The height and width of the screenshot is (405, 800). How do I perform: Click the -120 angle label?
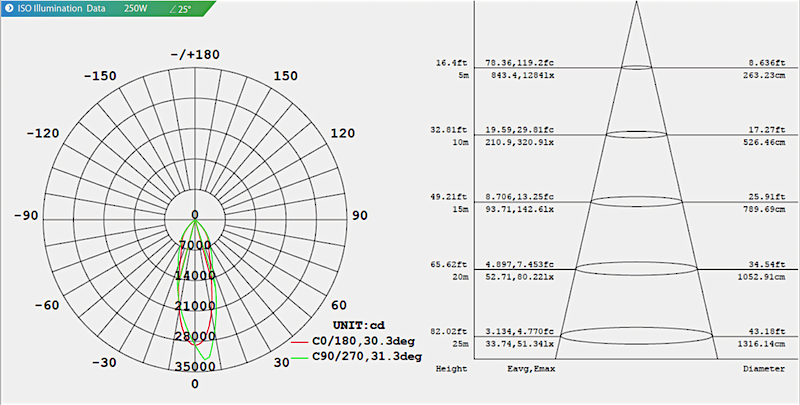(x=43, y=134)
